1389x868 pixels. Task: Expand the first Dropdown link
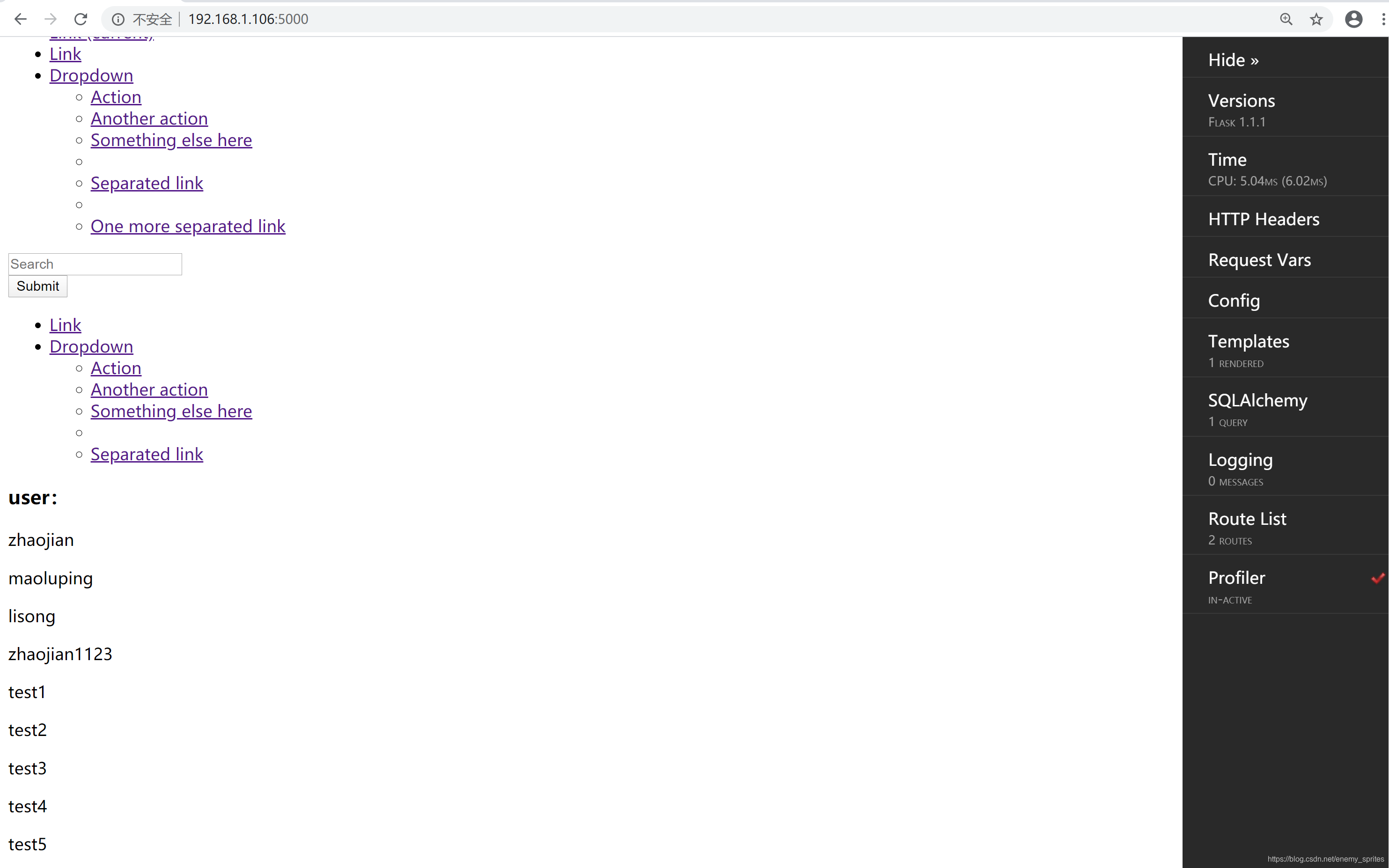pos(91,75)
